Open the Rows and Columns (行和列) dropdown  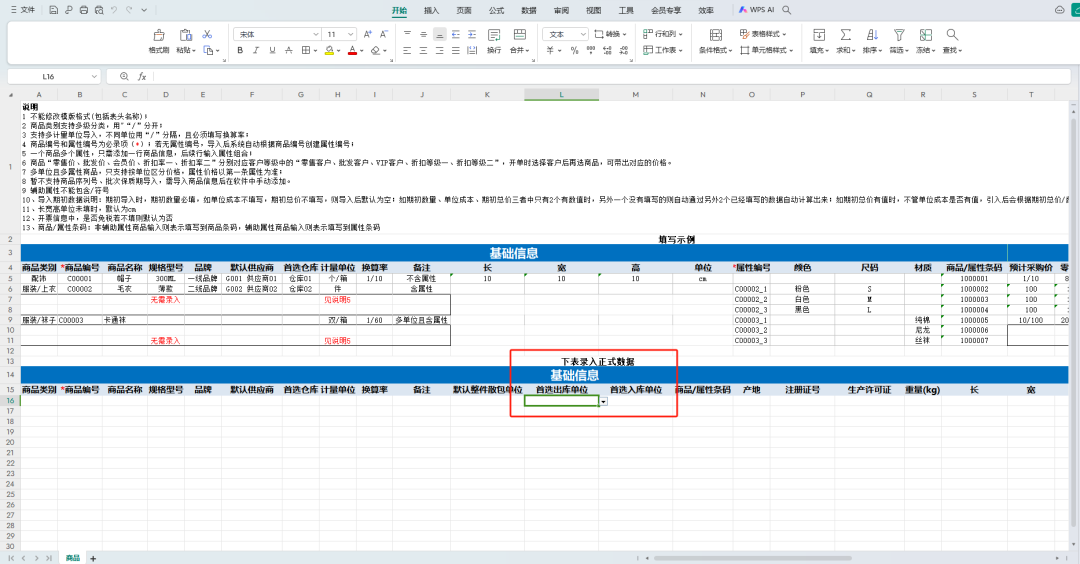pos(663,34)
